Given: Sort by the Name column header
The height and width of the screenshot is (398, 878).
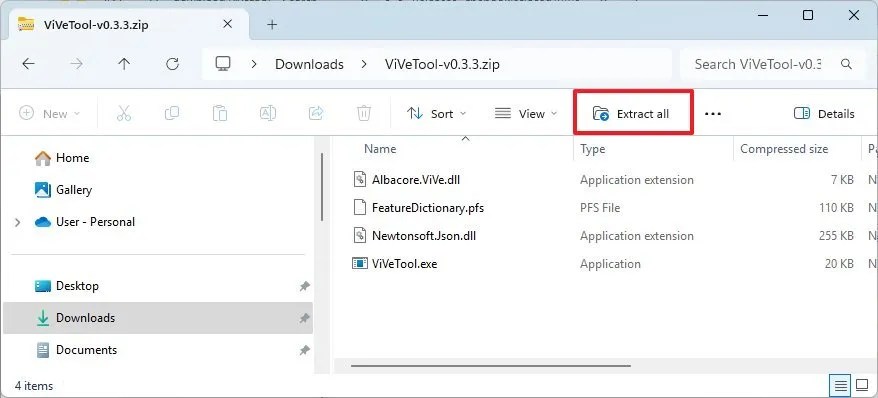Looking at the screenshot, I should point(380,149).
